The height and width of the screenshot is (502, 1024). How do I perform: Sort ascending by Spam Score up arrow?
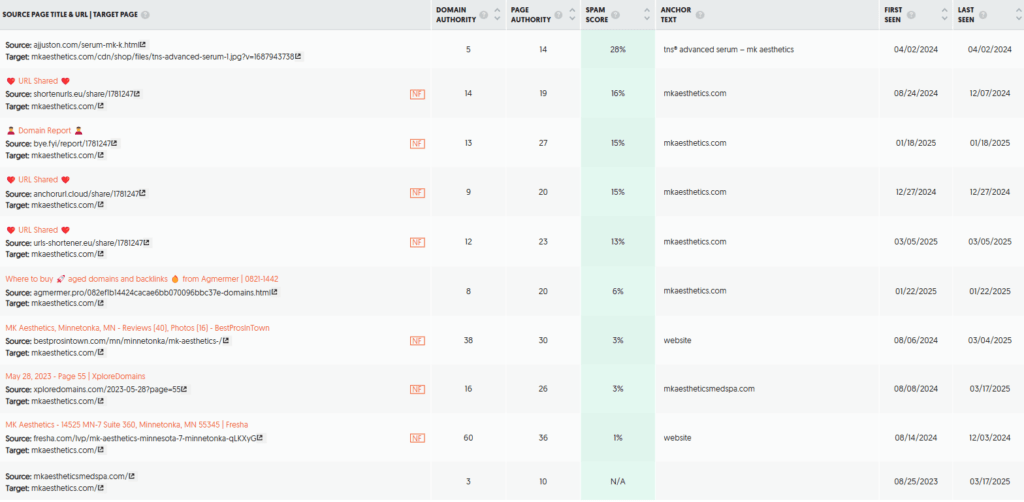646,10
